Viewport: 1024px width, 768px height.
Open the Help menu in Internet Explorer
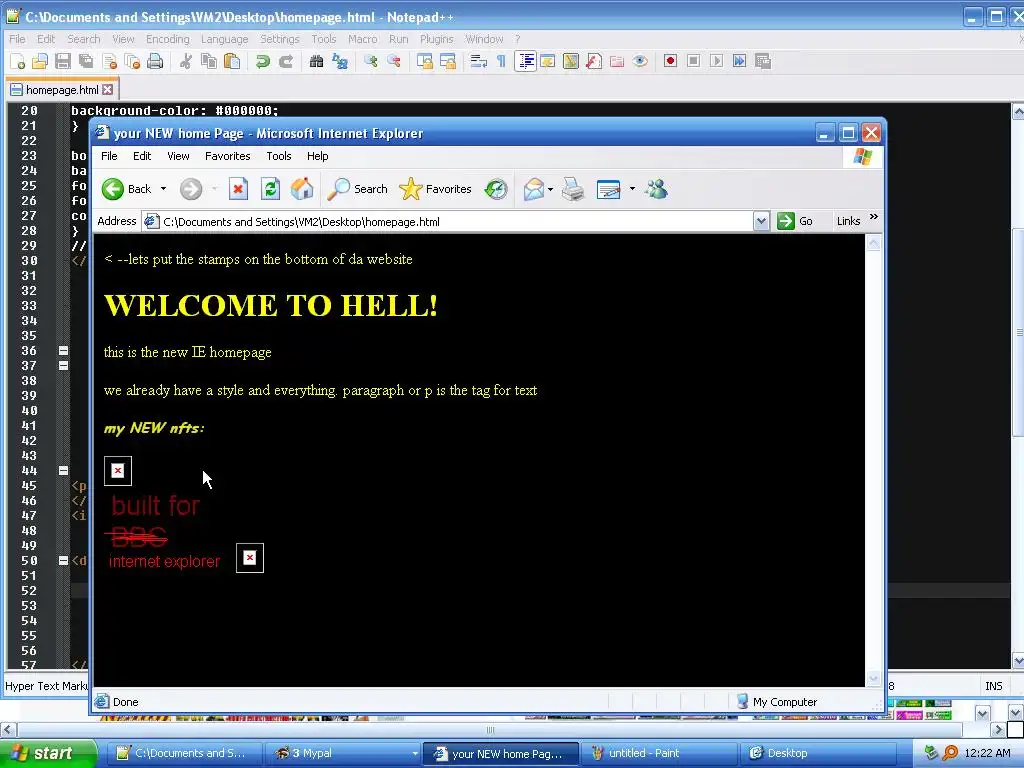(317, 156)
